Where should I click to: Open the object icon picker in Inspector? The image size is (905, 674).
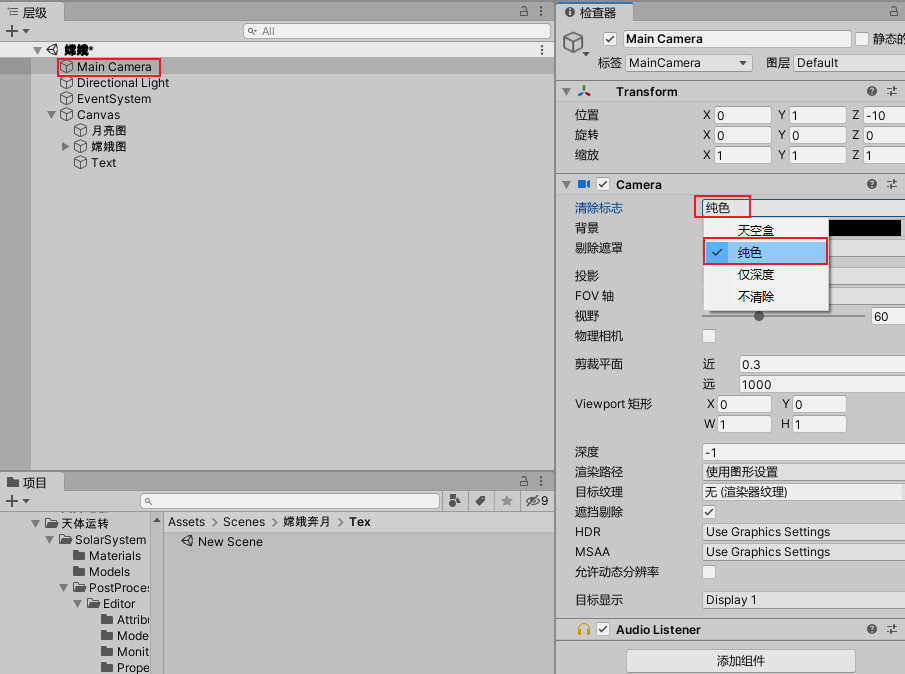click(575, 44)
